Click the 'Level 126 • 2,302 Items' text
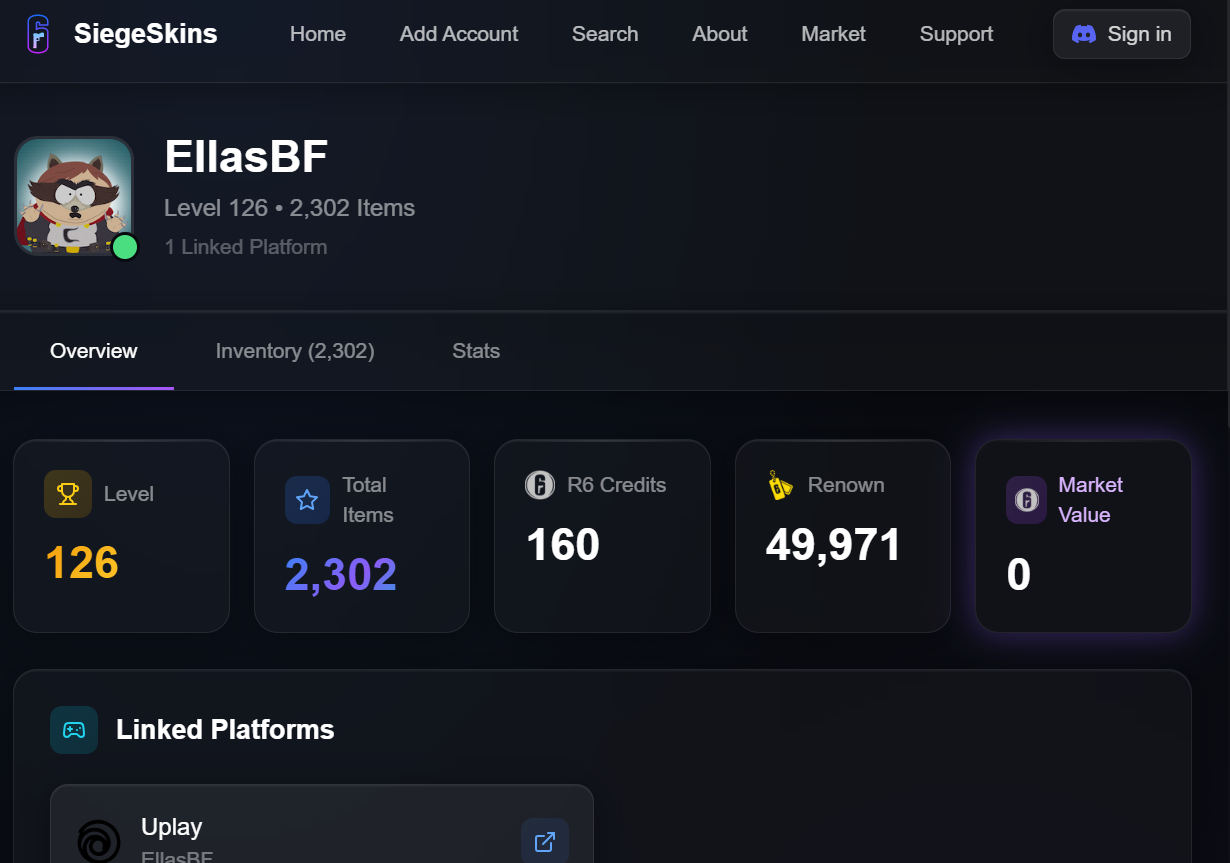 290,208
